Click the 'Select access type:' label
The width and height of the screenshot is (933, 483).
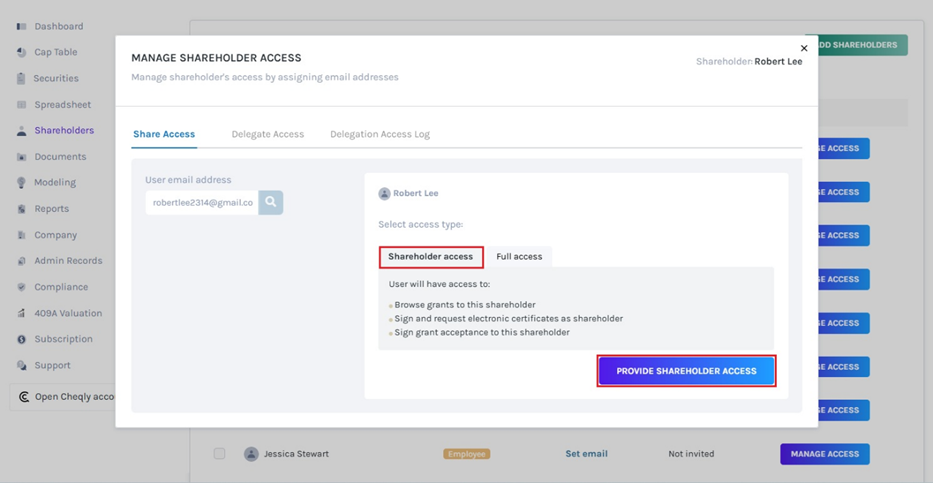tap(421, 225)
